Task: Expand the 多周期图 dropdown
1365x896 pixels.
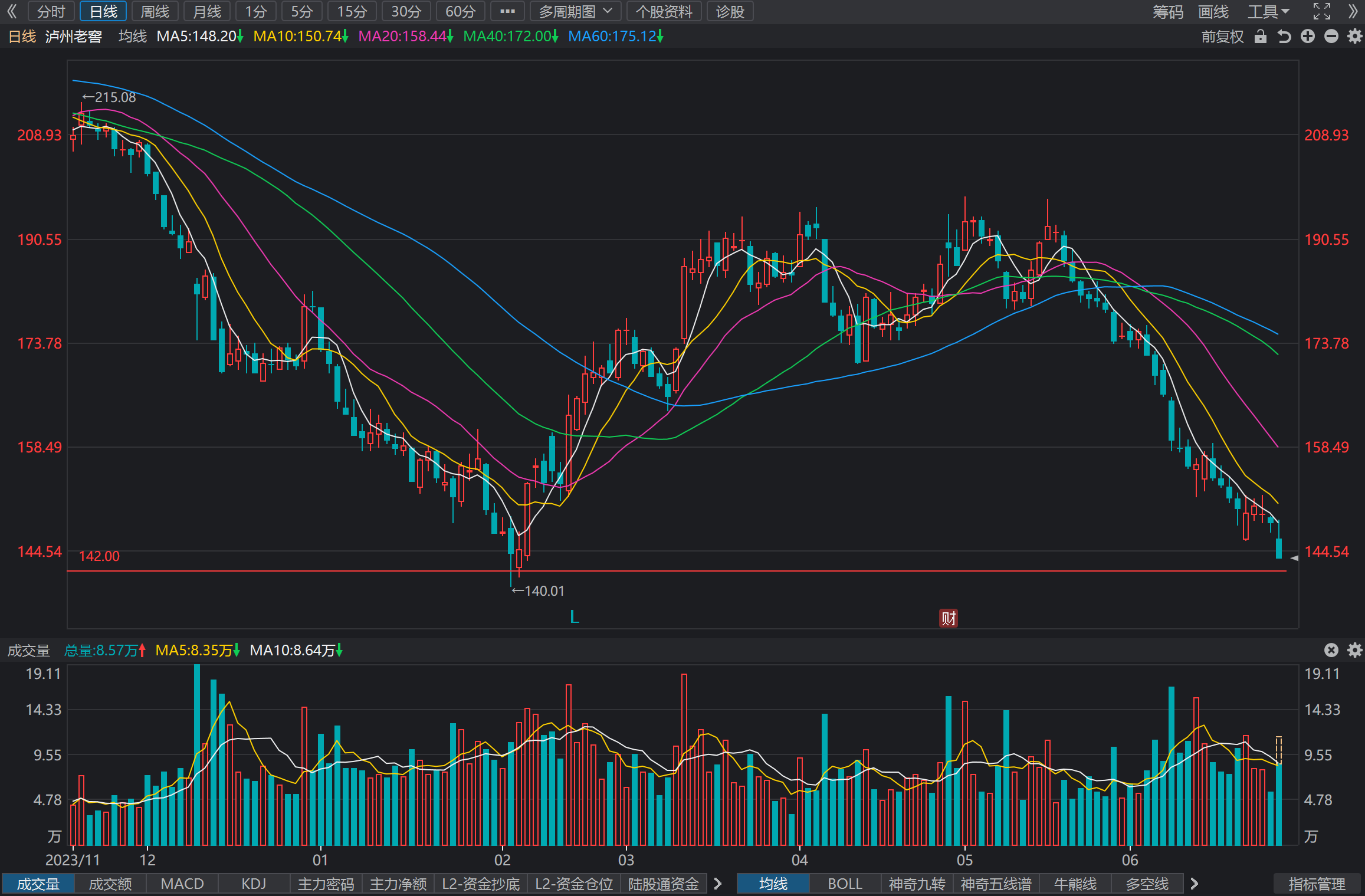Action: tap(575, 11)
